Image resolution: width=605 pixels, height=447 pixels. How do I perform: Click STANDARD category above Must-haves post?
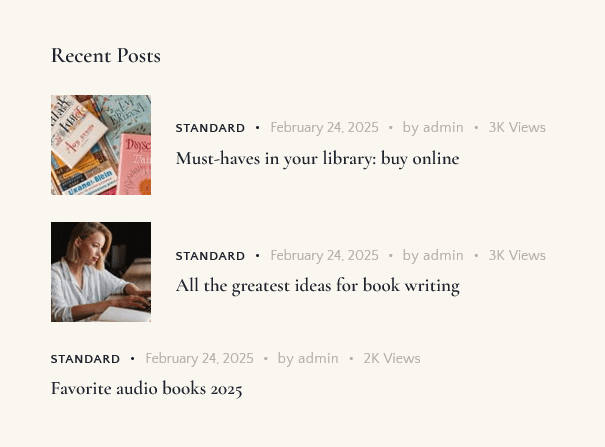pos(210,128)
